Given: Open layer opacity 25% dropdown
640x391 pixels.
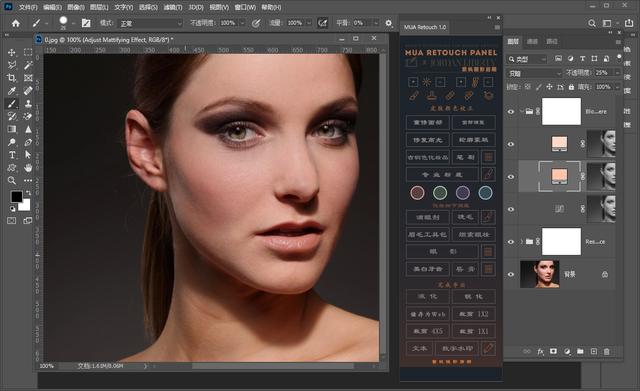Looking at the screenshot, I should coord(617,73).
